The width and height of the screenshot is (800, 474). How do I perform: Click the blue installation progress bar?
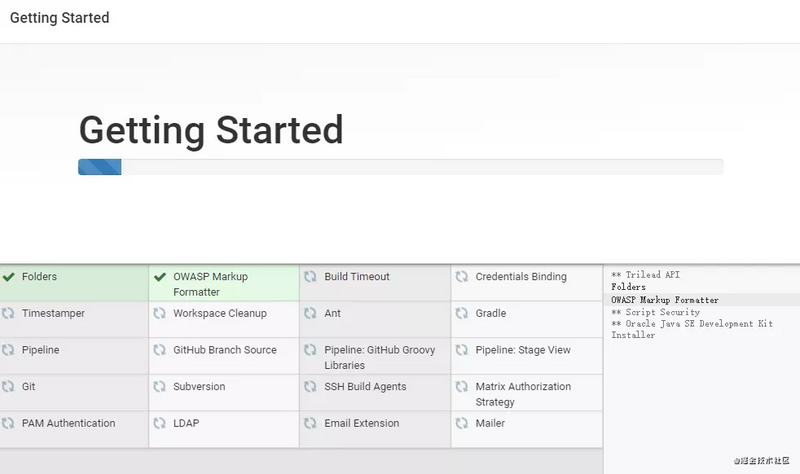click(100, 167)
